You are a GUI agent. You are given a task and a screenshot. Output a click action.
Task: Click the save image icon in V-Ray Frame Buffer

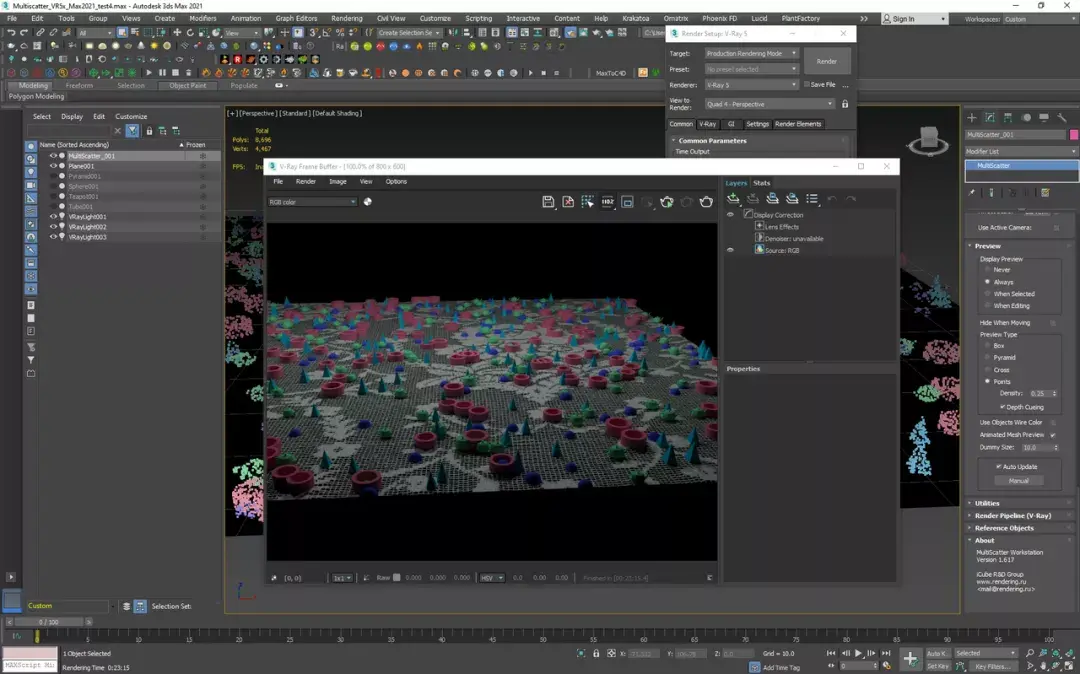tap(548, 202)
